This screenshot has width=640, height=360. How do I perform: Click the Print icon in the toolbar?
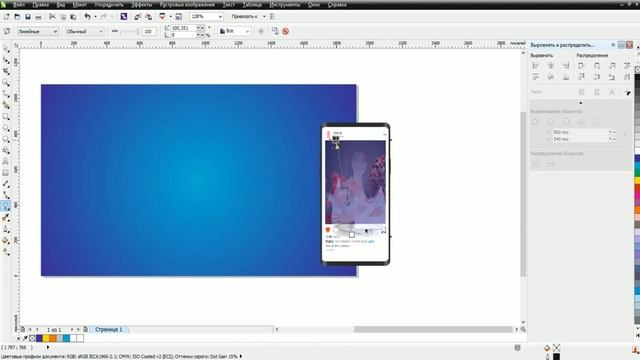click(38, 17)
